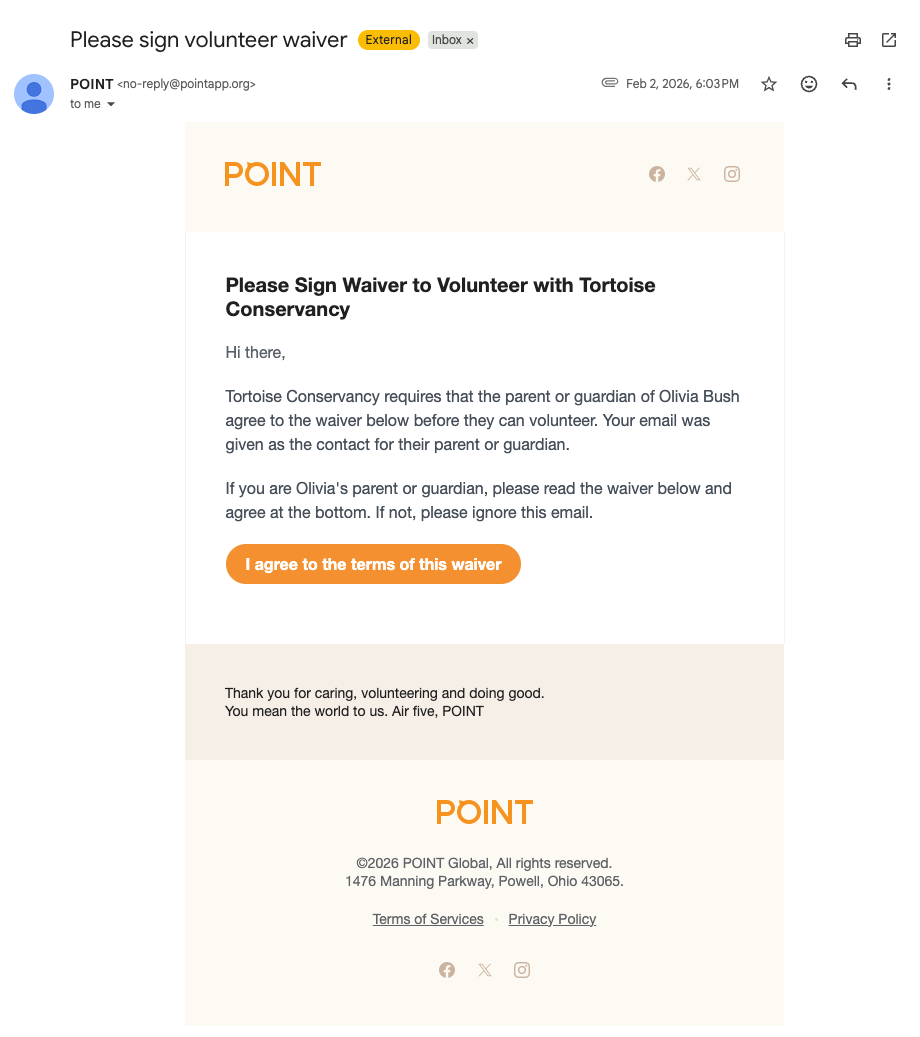Expand recipient details next to 'to me'

[x=111, y=104]
